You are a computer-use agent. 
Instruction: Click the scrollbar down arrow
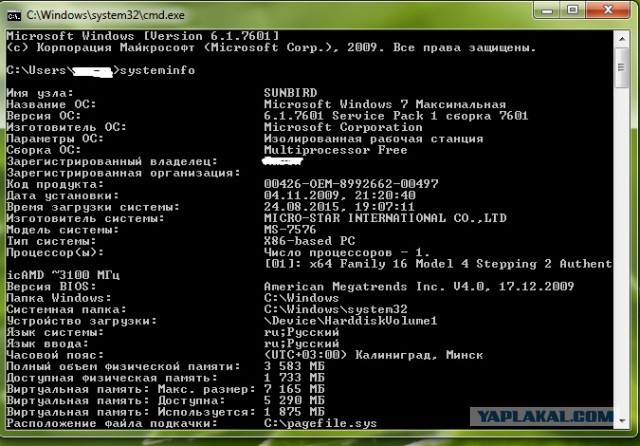(x=622, y=421)
